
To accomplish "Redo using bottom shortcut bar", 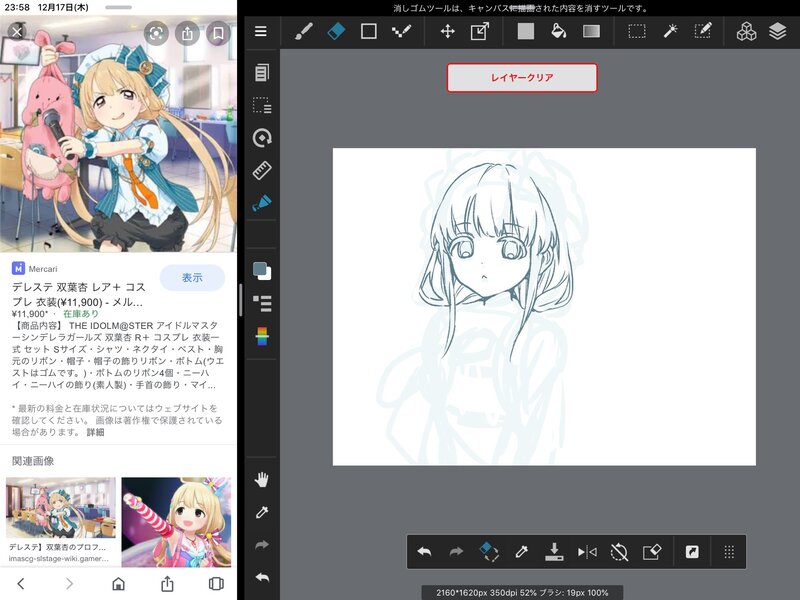I will tap(456, 552).
